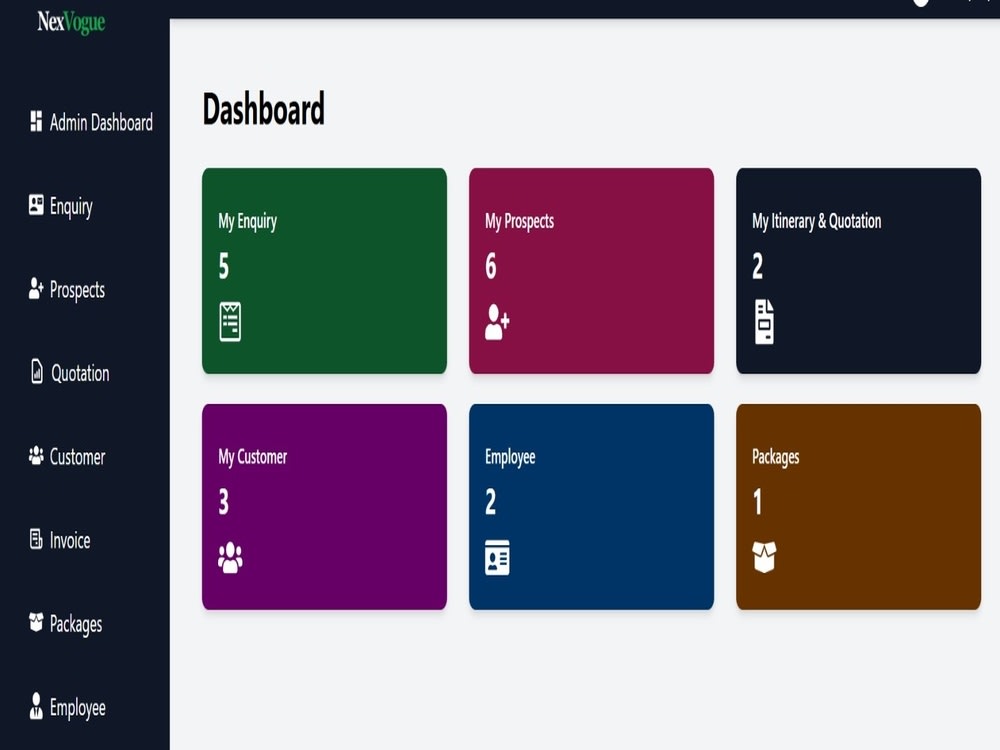1000x750 pixels.
Task: Go to the Enquiry menu item
Action: point(61,206)
